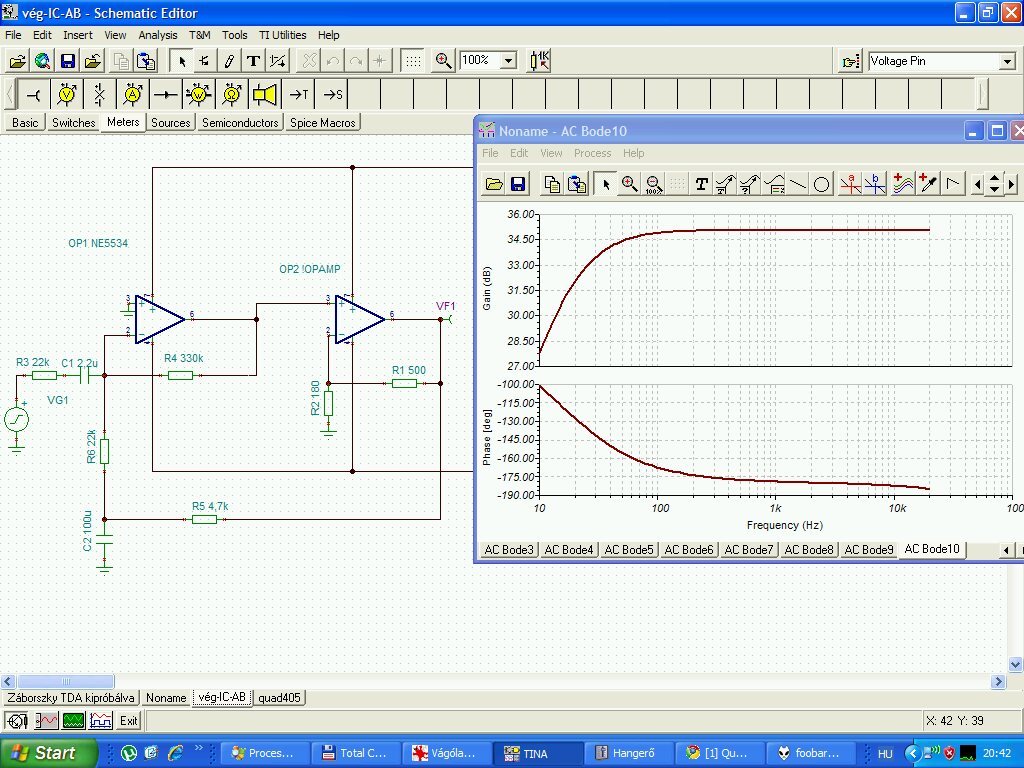Click the eyedropper add icon in Bode window
The image size is (1024, 768).
tap(927, 185)
